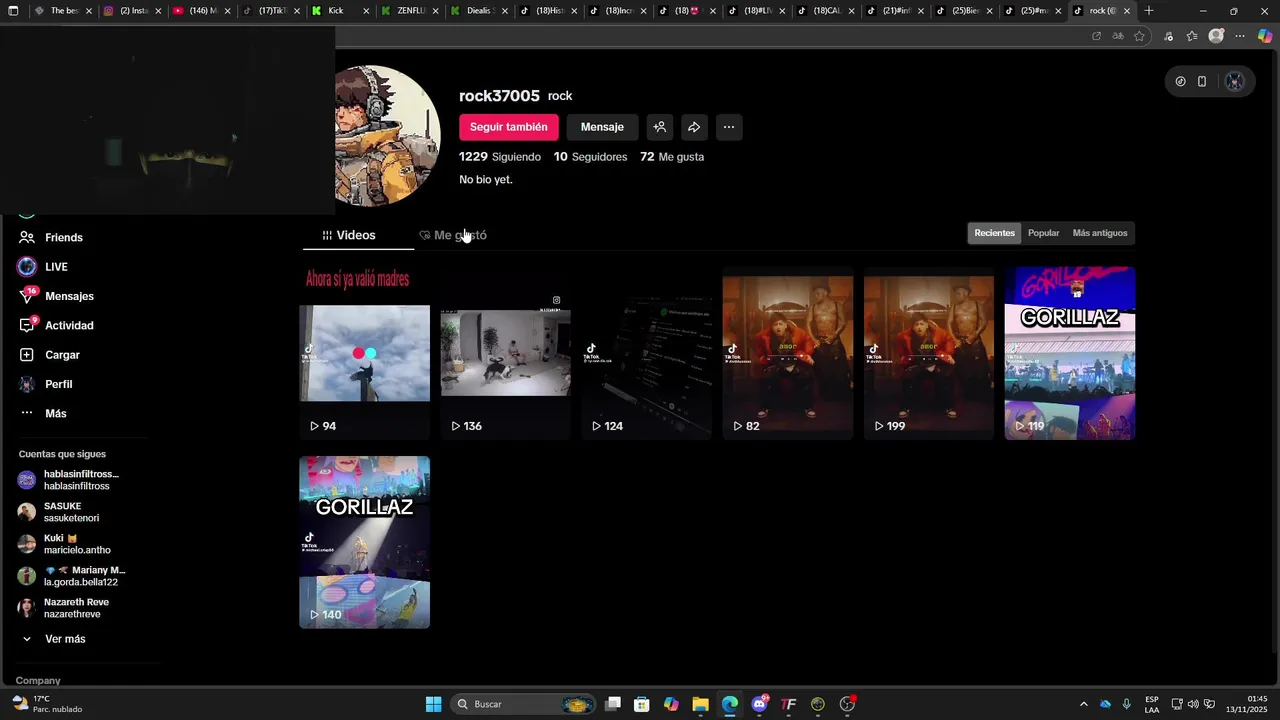Open the 10 Seguidores list
Screen dimensions: 1280x720
point(590,157)
